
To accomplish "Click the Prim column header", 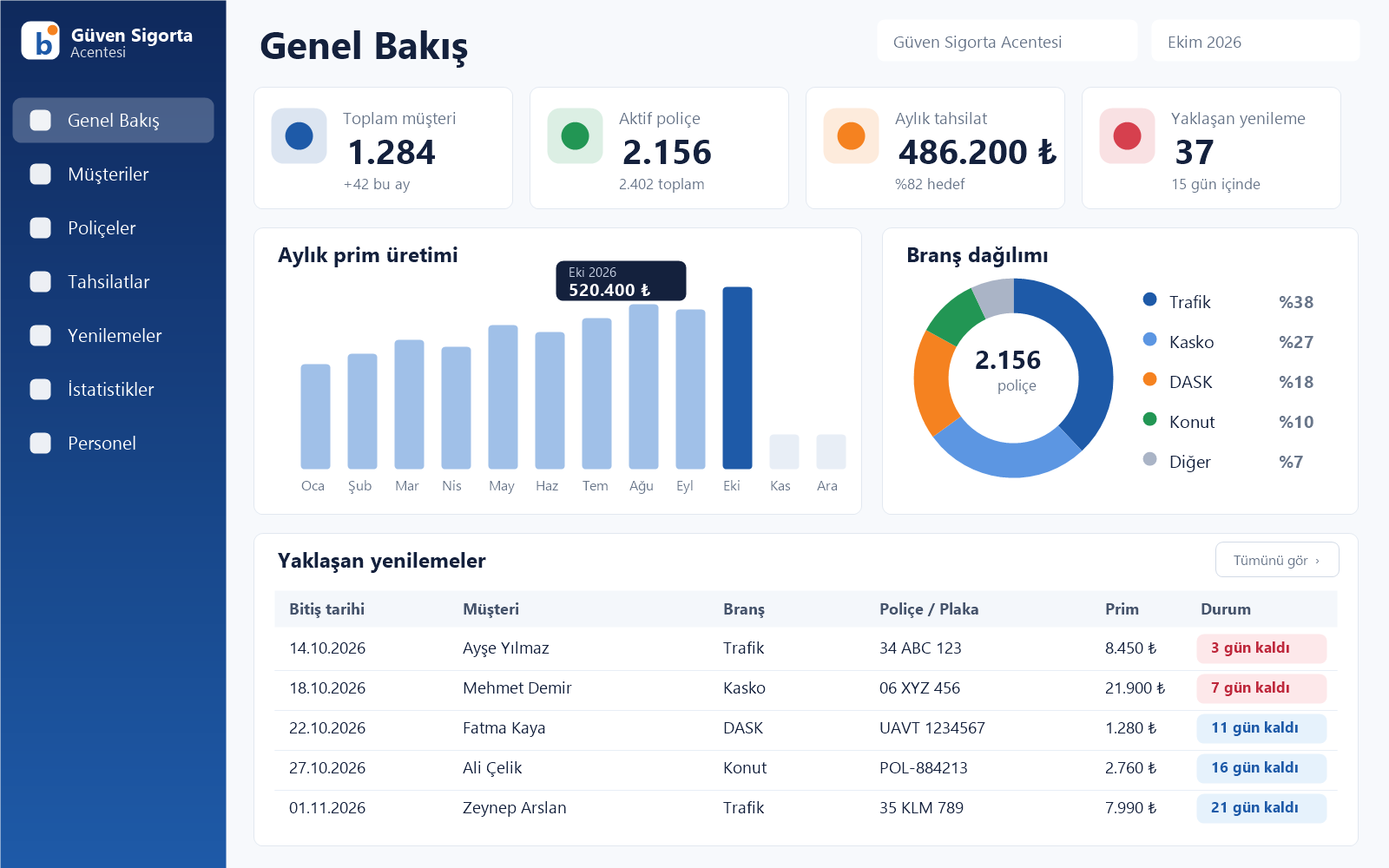I will (1122, 609).
